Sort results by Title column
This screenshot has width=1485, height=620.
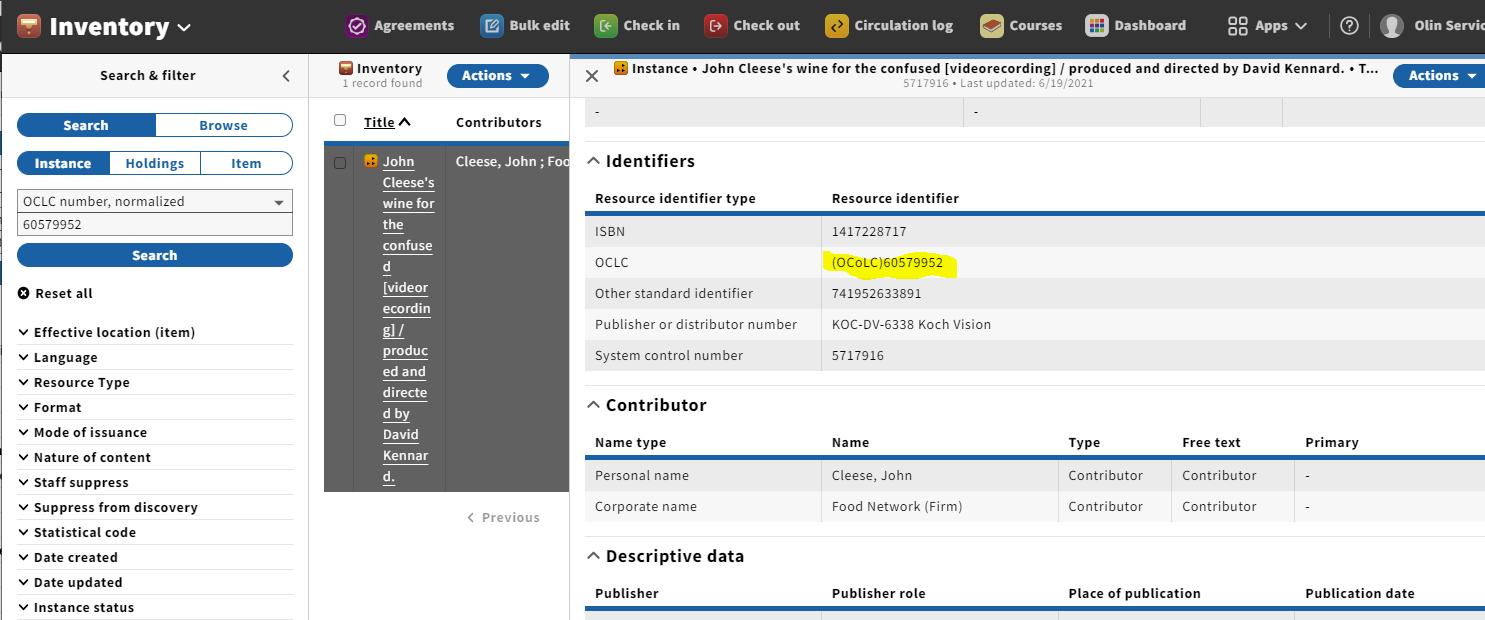click(387, 122)
